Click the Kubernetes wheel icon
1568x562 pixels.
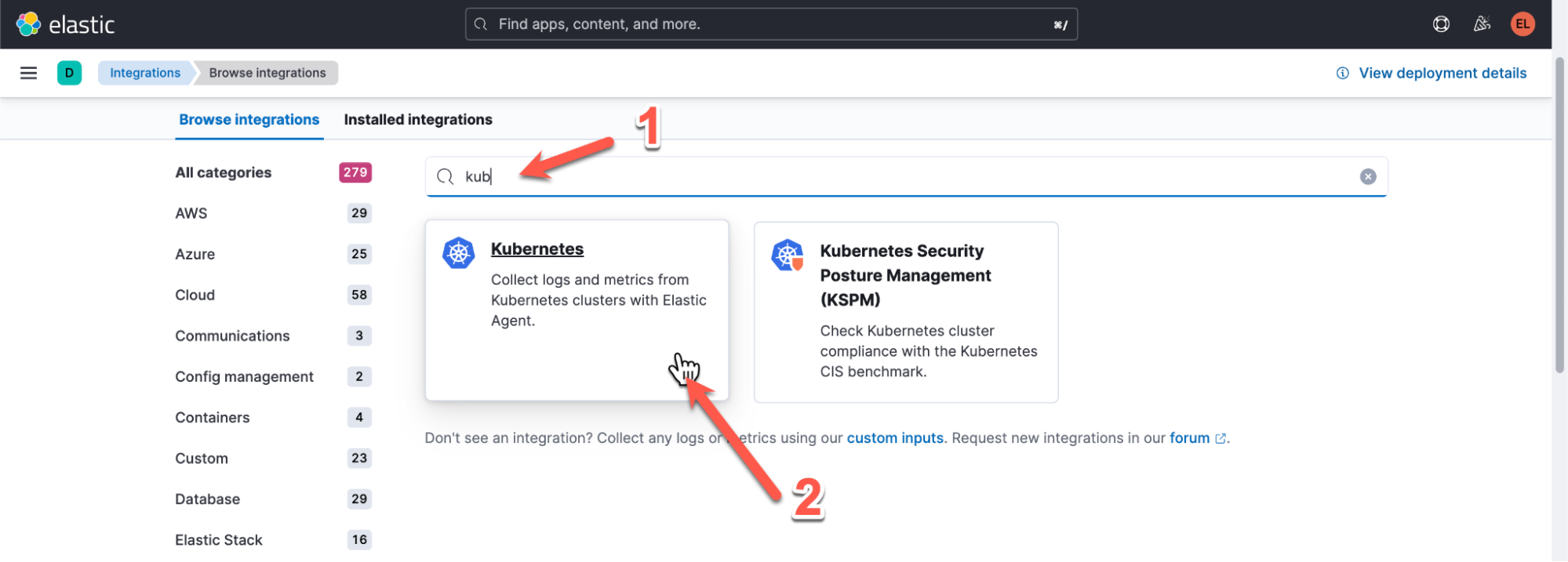coord(459,253)
